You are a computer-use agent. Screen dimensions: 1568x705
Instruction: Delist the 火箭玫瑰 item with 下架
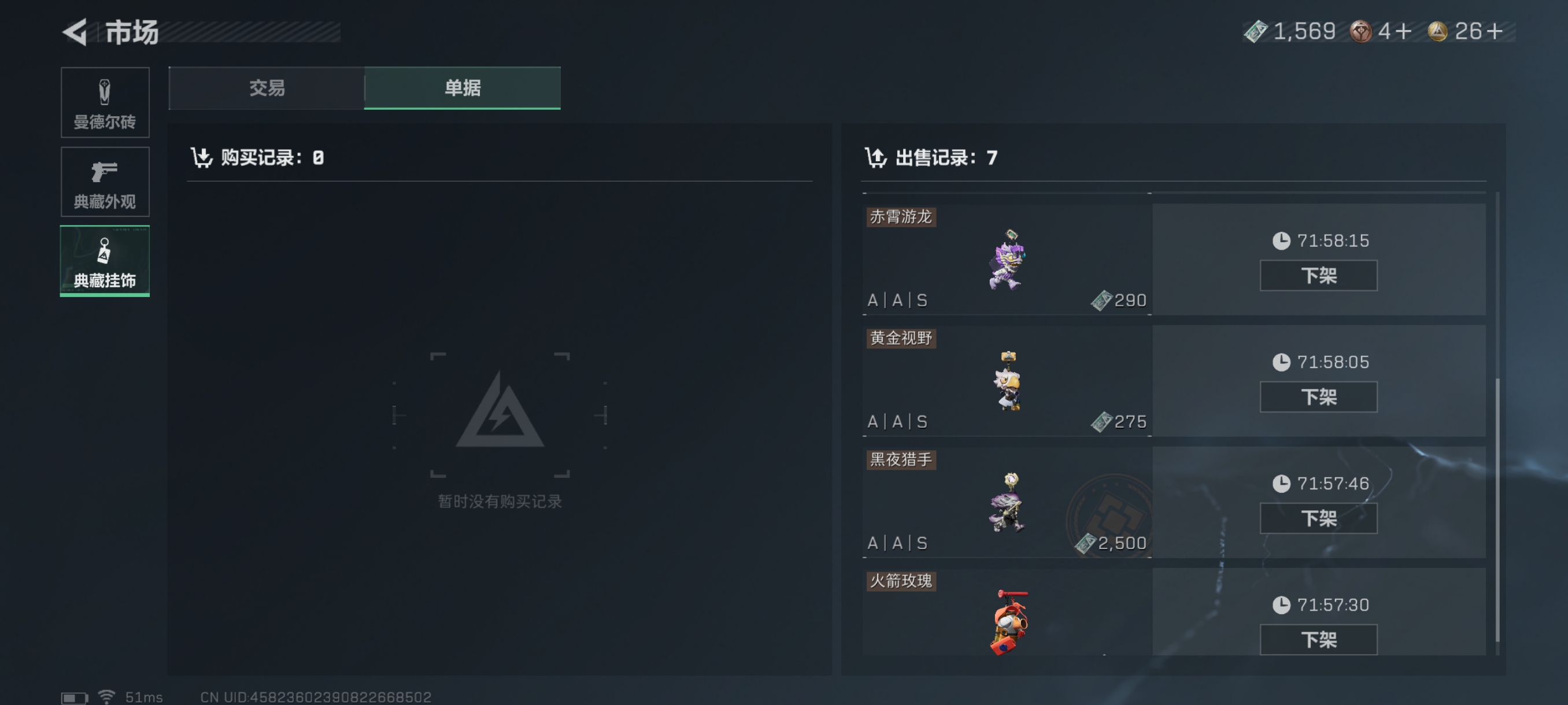[x=1318, y=639]
